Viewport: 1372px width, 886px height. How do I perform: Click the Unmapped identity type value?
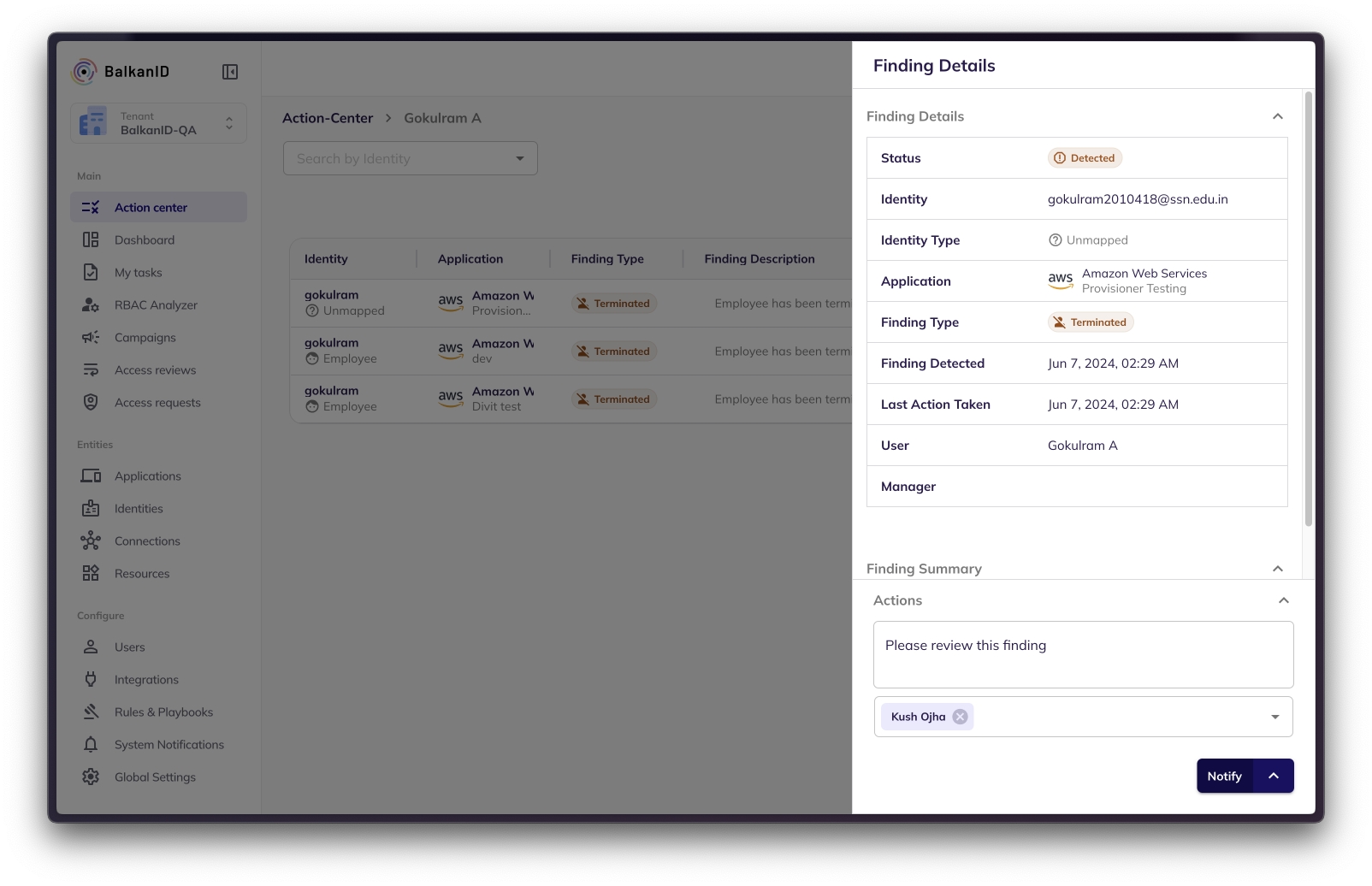pos(1088,240)
